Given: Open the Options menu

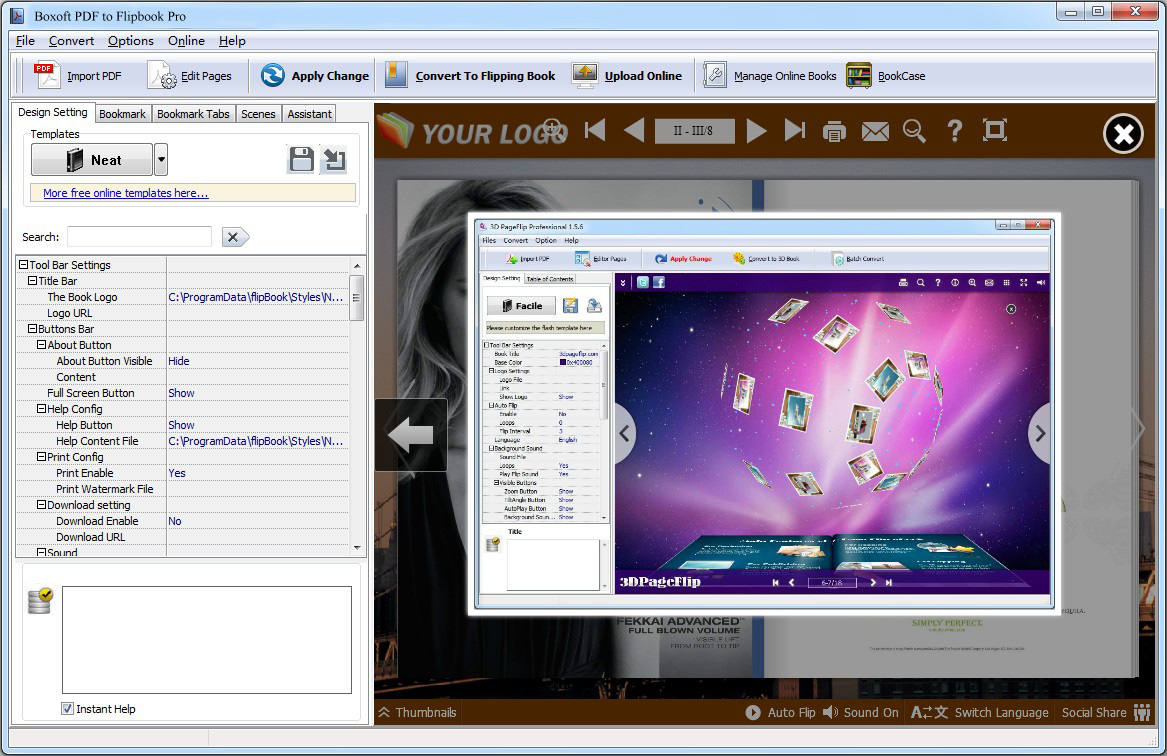Looking at the screenshot, I should pyautogui.click(x=131, y=41).
